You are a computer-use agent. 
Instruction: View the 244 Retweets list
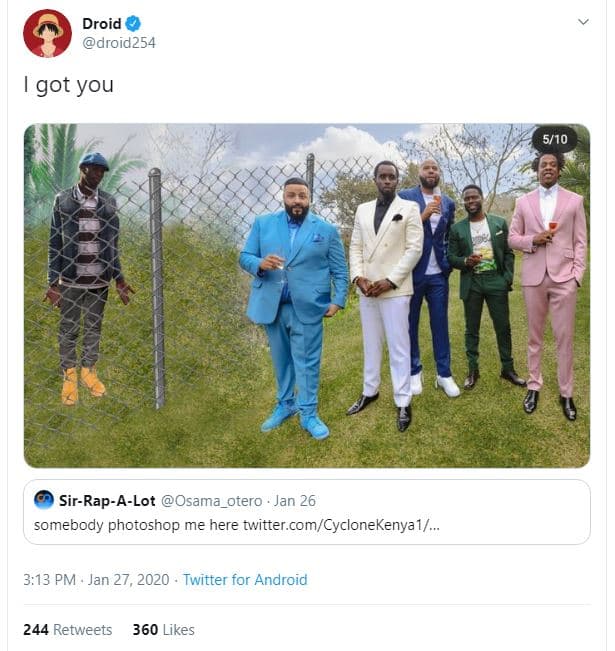[x=67, y=630]
